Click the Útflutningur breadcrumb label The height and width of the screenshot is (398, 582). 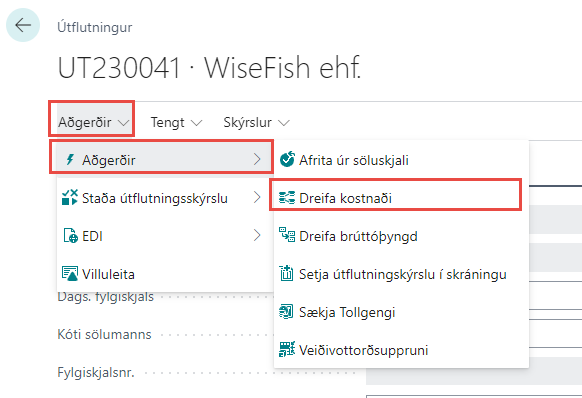(95, 27)
